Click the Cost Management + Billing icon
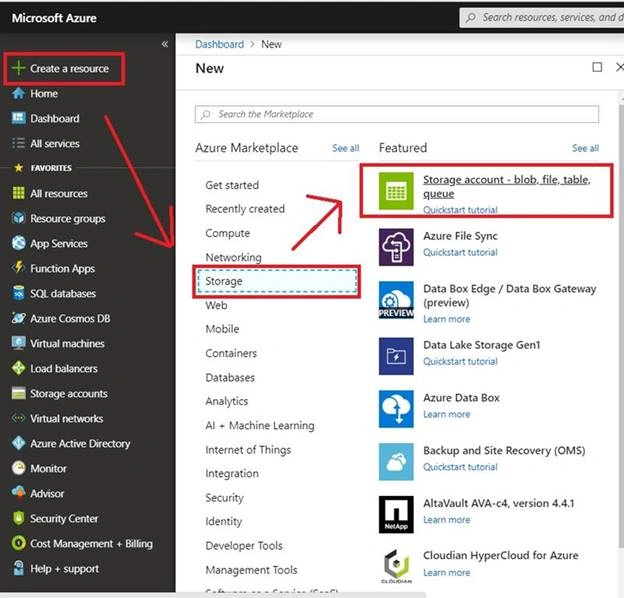Screen dimensions: 624x598 pos(18,543)
